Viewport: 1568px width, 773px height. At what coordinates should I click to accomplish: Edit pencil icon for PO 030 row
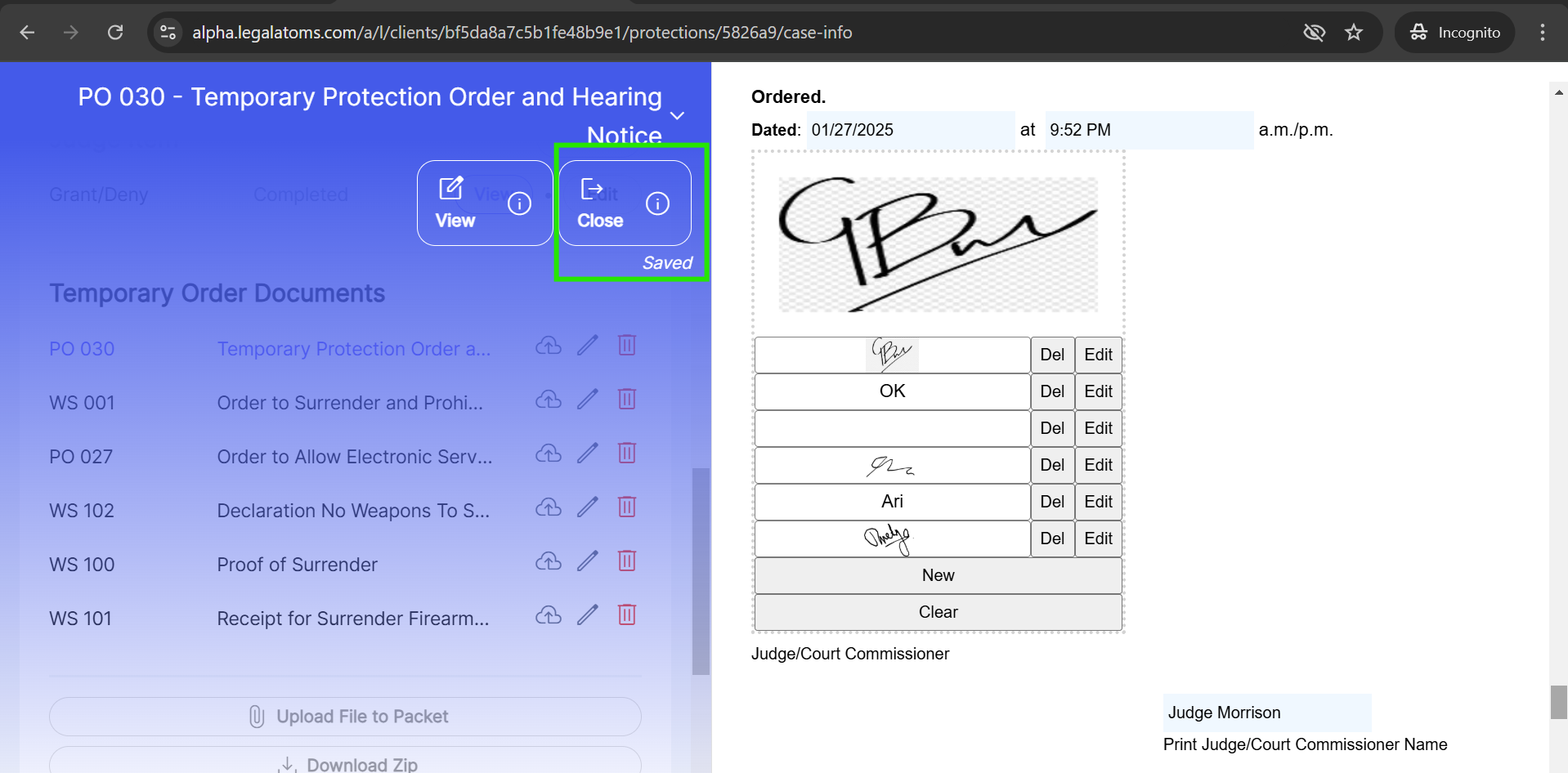[588, 345]
